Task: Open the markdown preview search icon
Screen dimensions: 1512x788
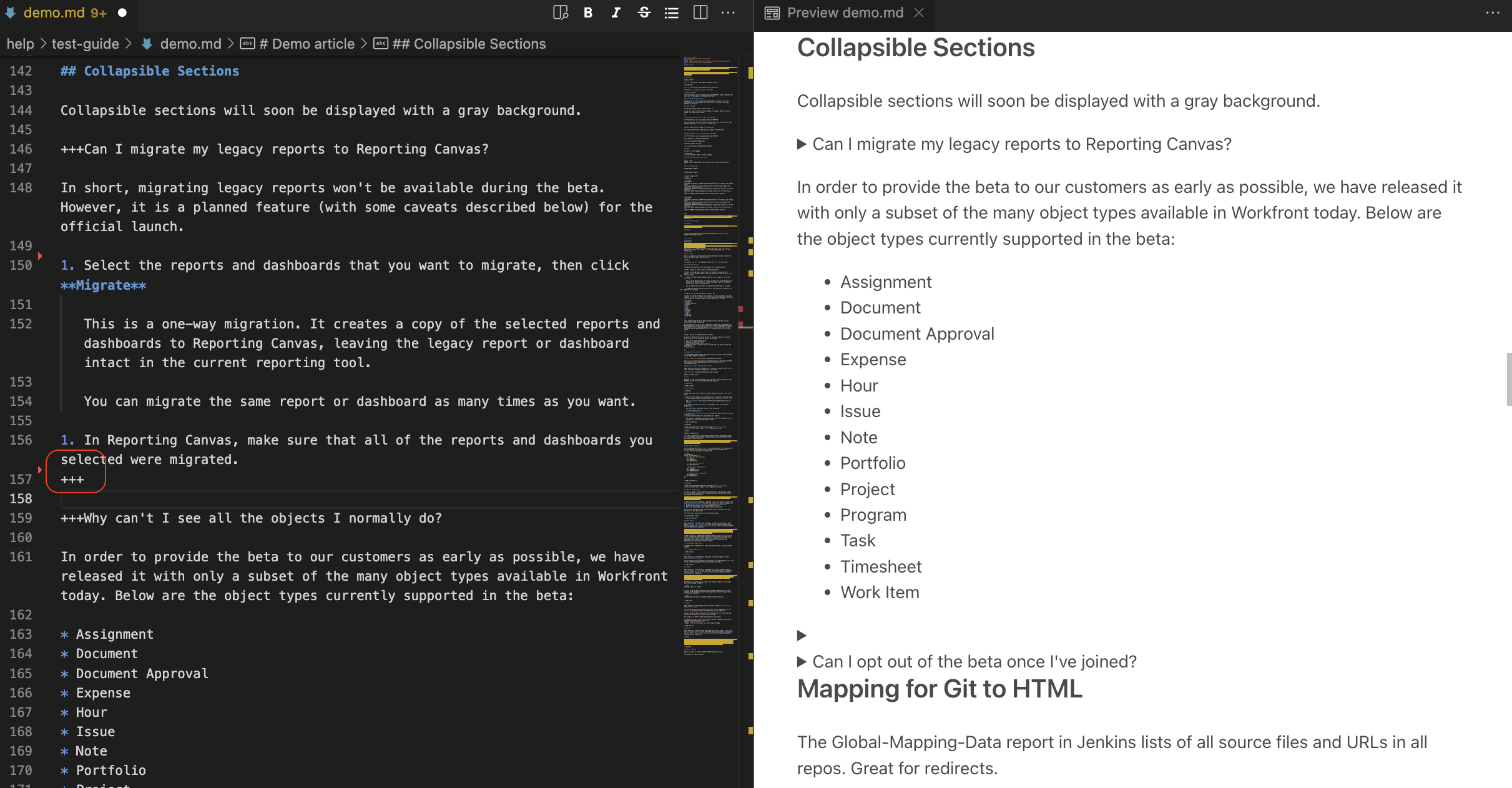Action: [560, 12]
